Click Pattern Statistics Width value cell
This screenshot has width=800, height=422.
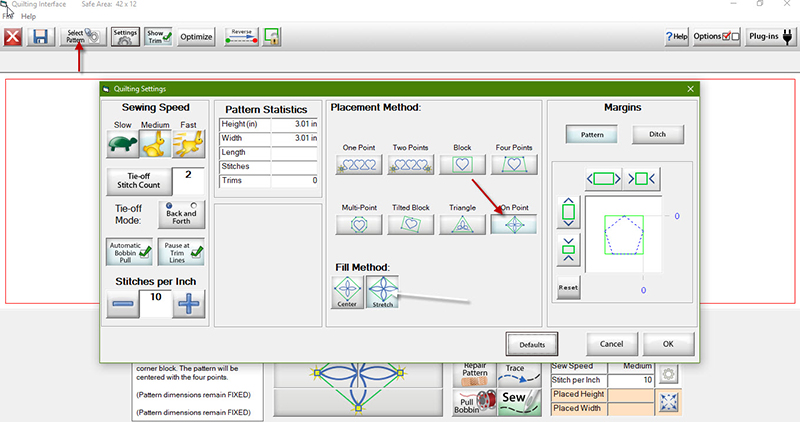[x=294, y=138]
